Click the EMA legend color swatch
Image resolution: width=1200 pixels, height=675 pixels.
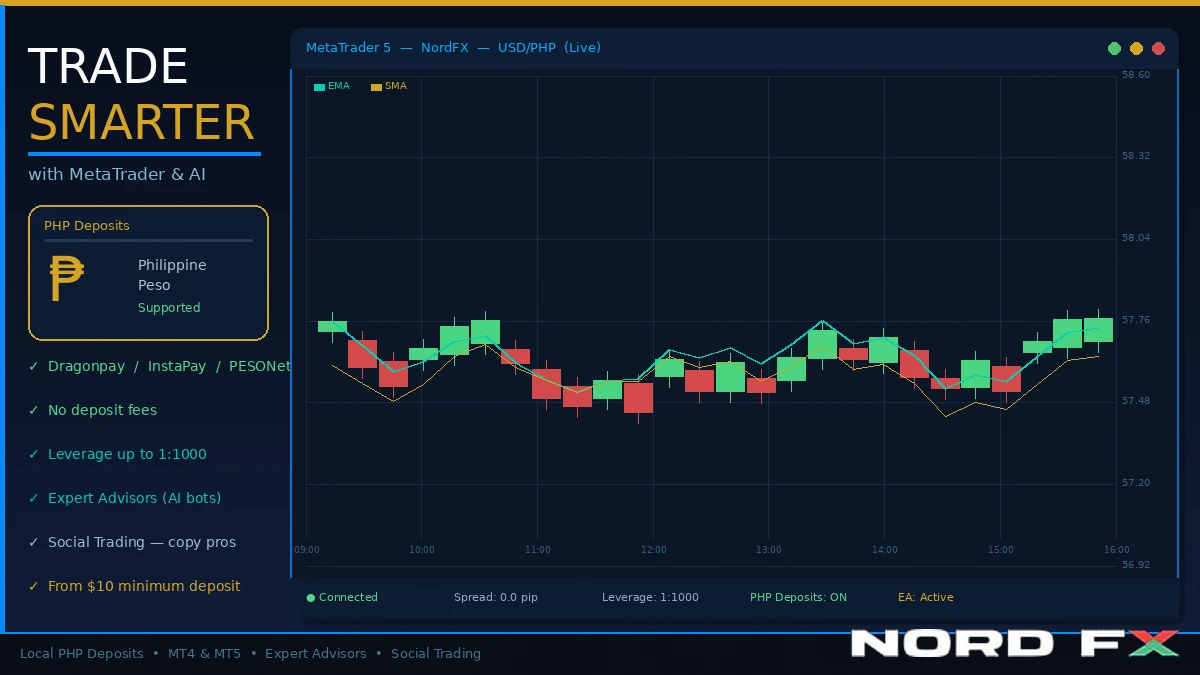(319, 87)
